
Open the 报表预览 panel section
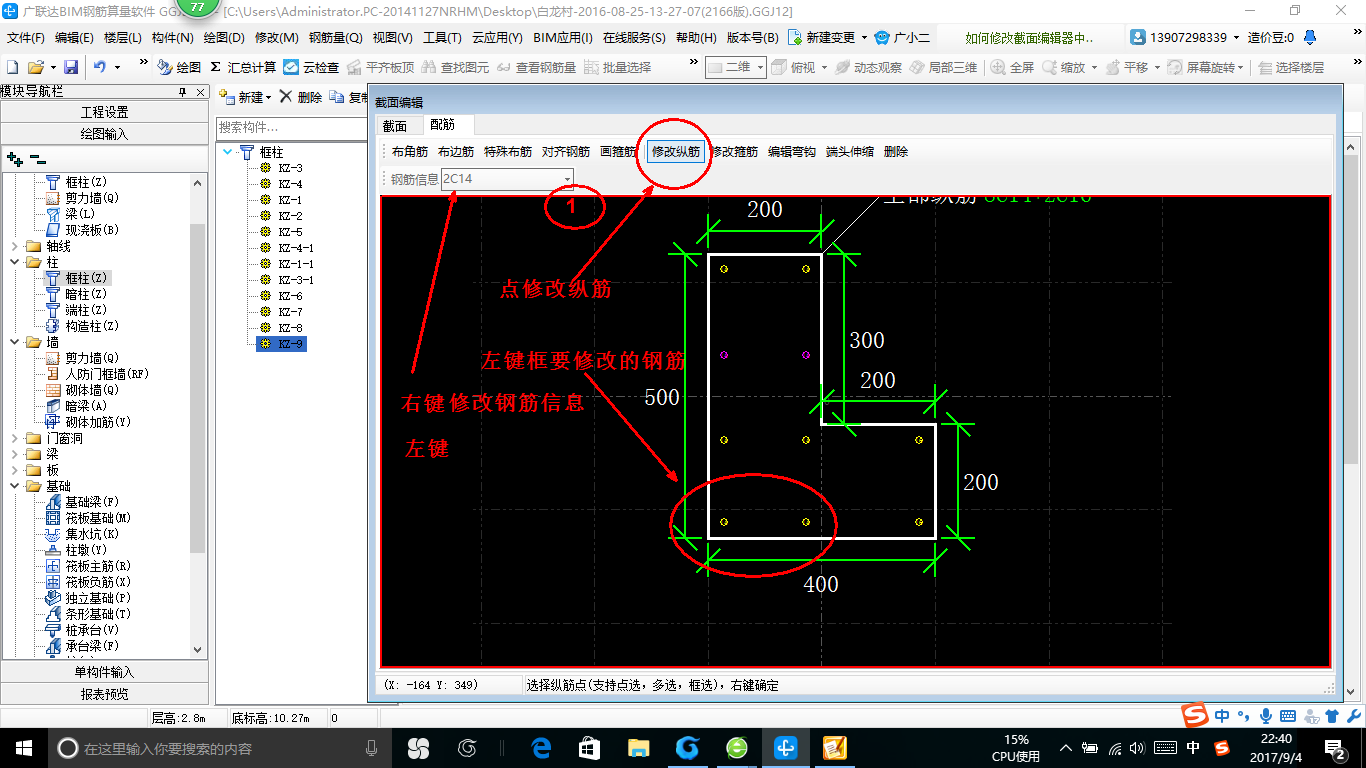(x=105, y=694)
